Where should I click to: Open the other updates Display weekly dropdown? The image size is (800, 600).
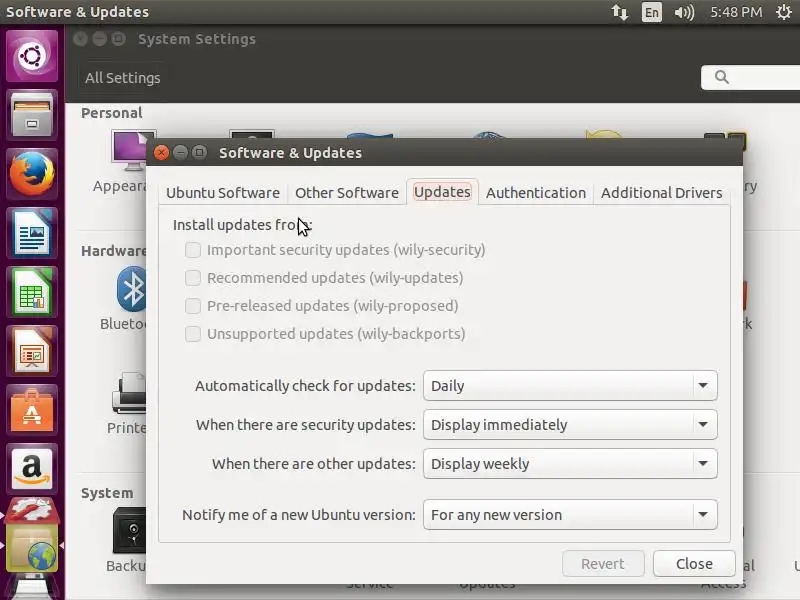coord(570,464)
